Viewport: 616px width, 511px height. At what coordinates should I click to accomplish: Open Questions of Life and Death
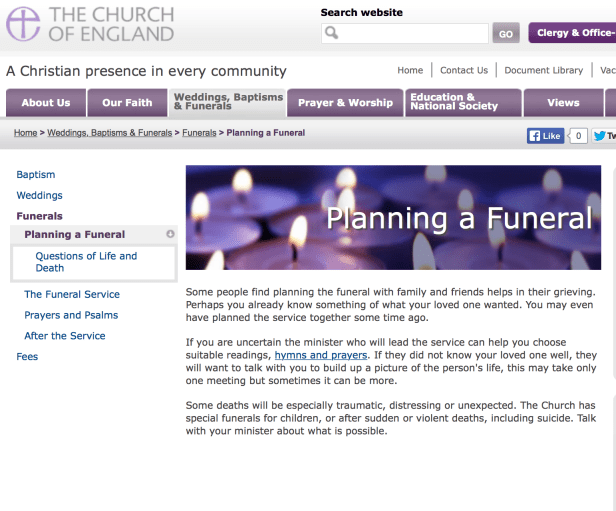click(86, 262)
